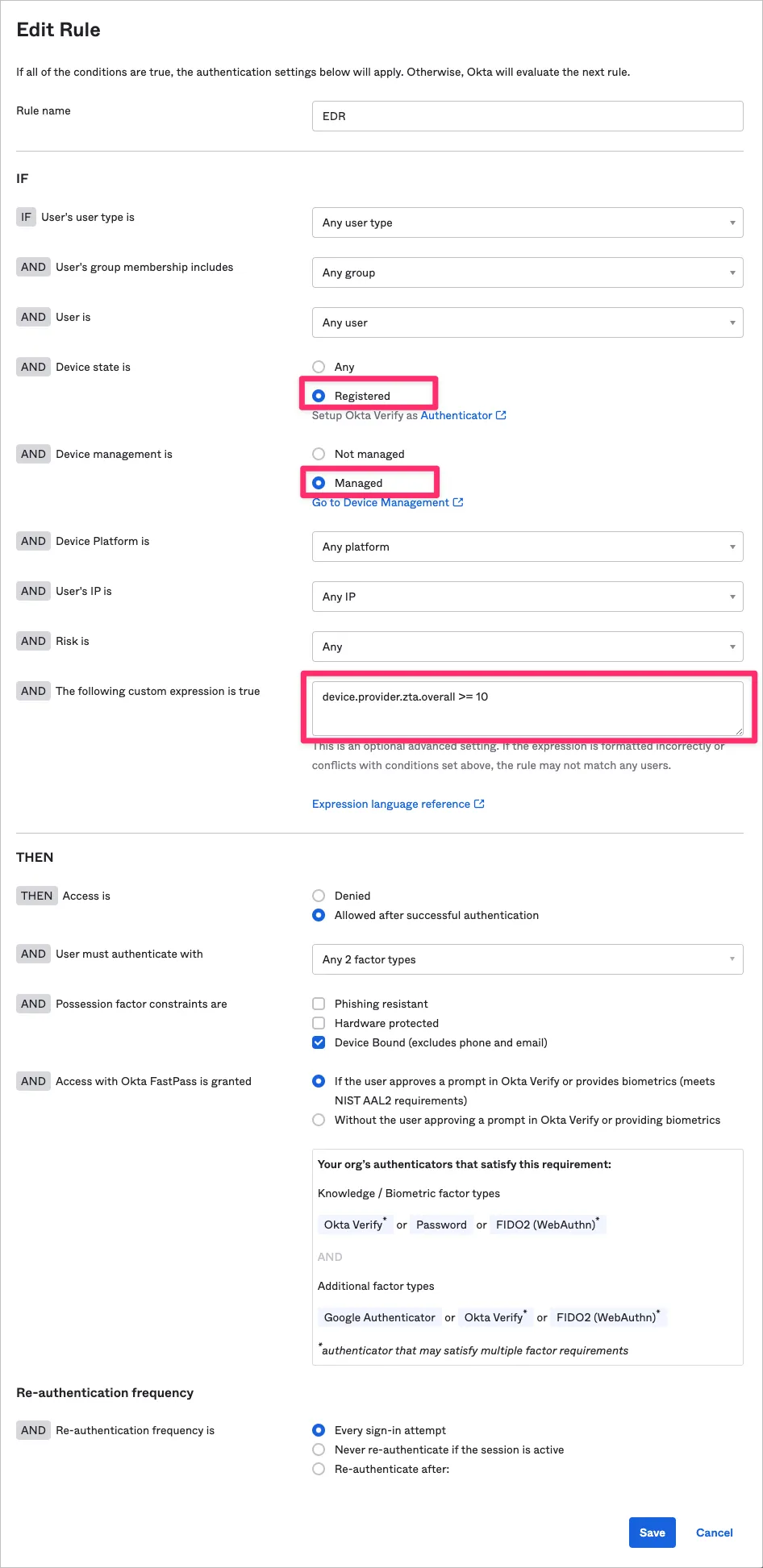This screenshot has width=763, height=1568.
Task: Click the Cancel link
Action: point(714,1533)
